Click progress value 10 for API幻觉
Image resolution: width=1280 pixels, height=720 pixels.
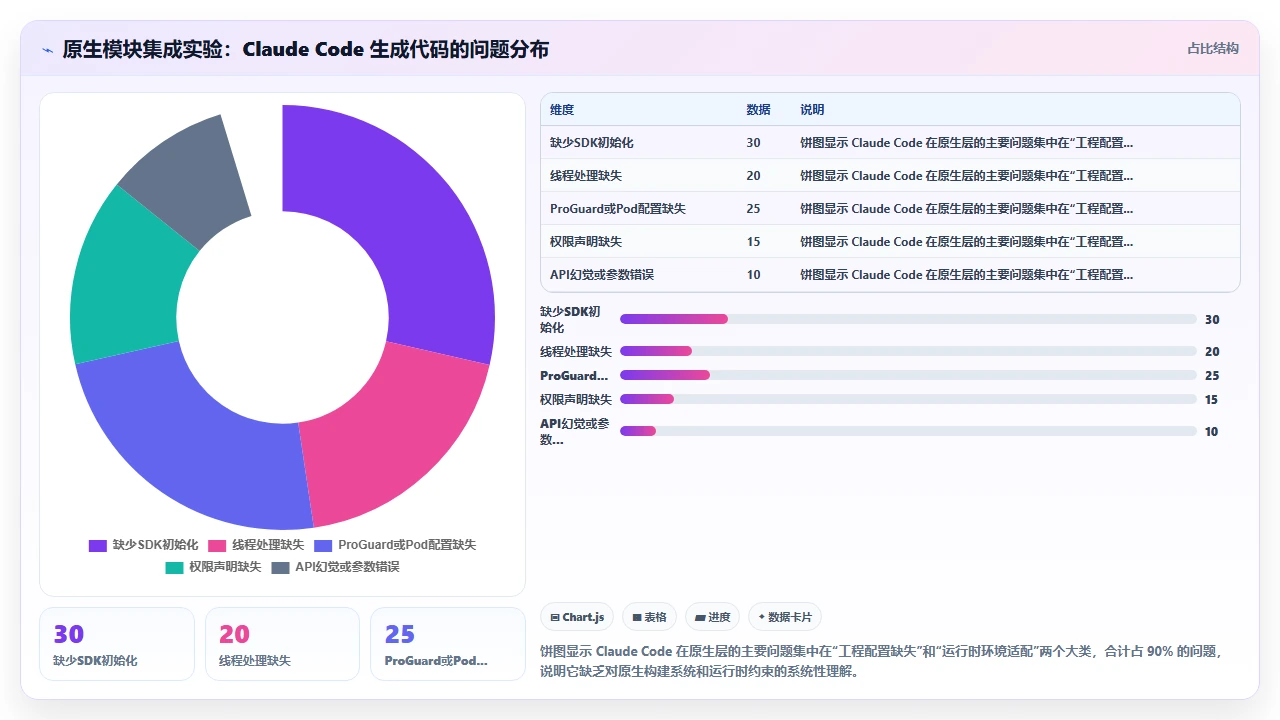pyautogui.click(x=1212, y=431)
